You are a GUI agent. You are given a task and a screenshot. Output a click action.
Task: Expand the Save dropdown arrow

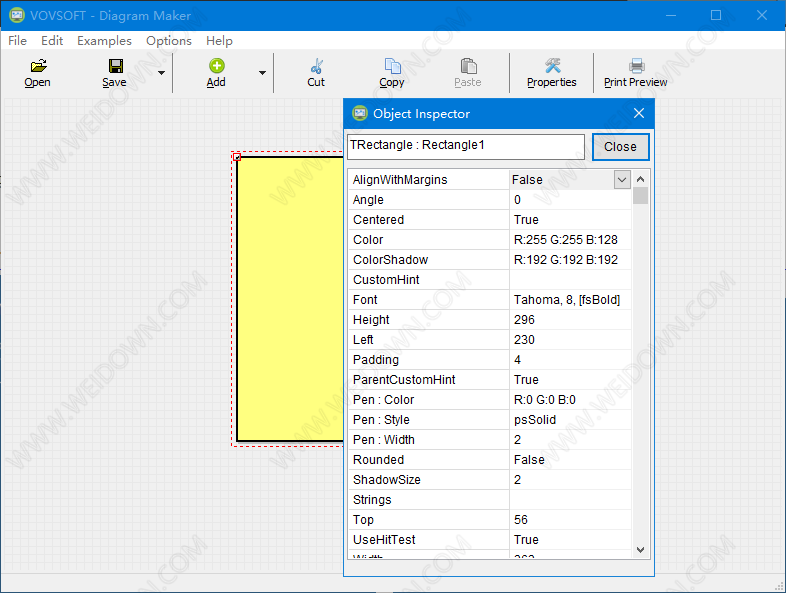tap(161, 73)
